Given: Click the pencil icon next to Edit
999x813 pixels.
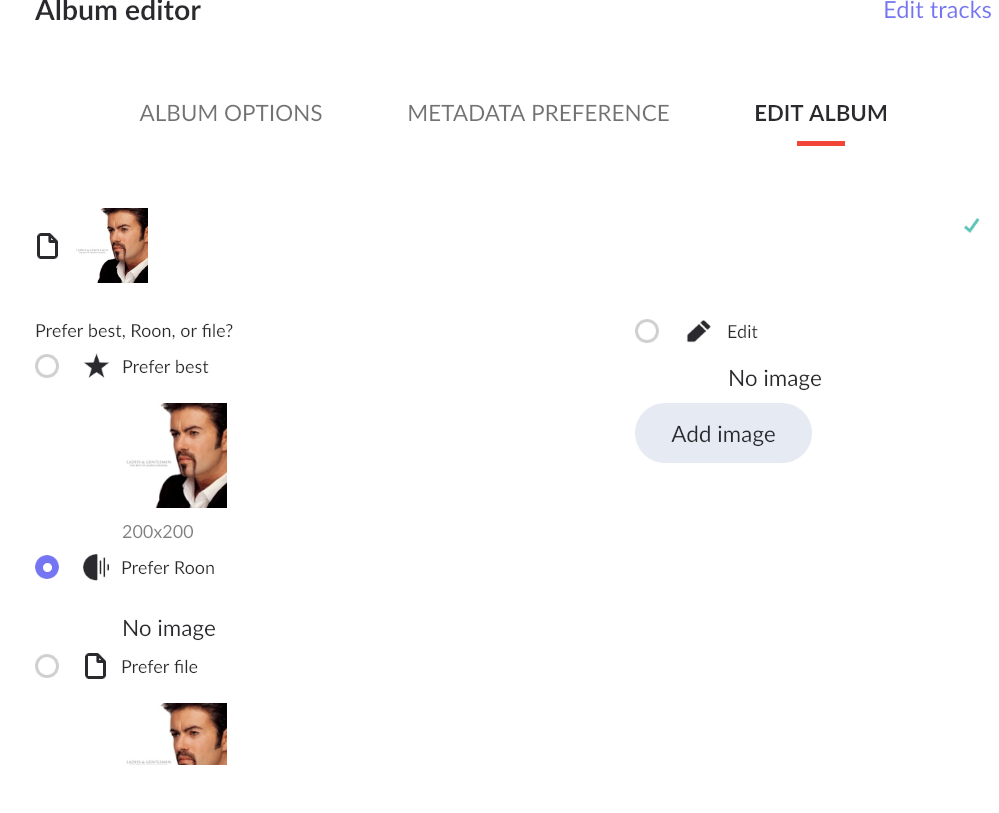Looking at the screenshot, I should (698, 332).
